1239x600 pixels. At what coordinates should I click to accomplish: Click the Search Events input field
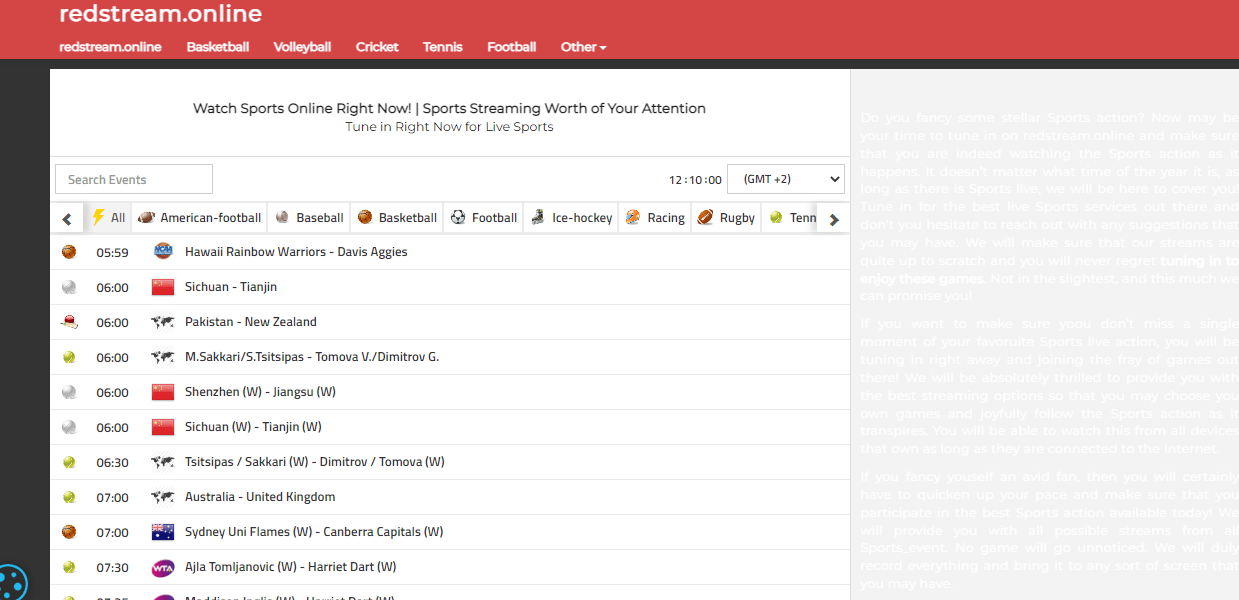tap(134, 179)
